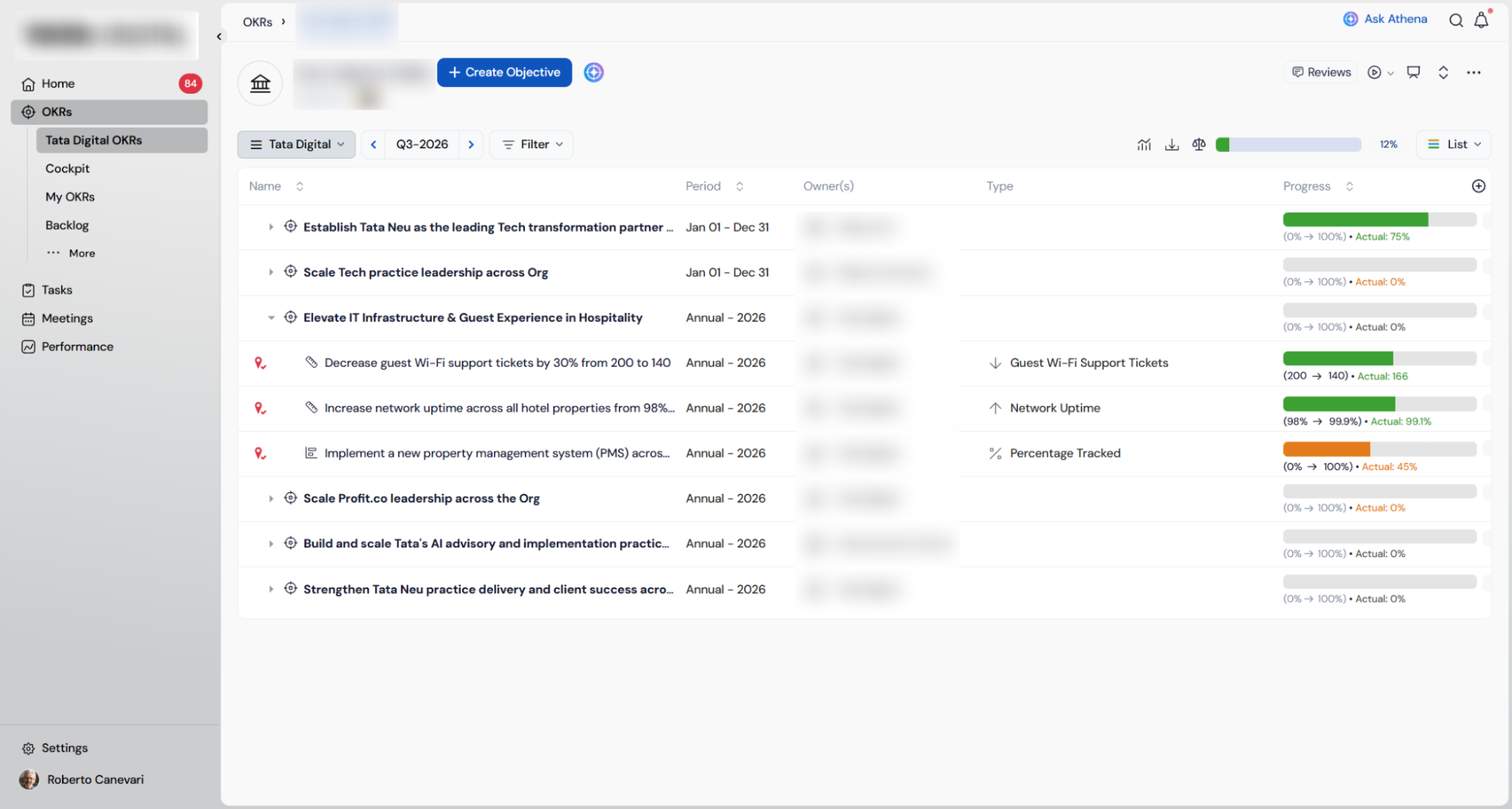Go to Home in the sidebar
This screenshot has height=809, width=1512.
[x=110, y=84]
